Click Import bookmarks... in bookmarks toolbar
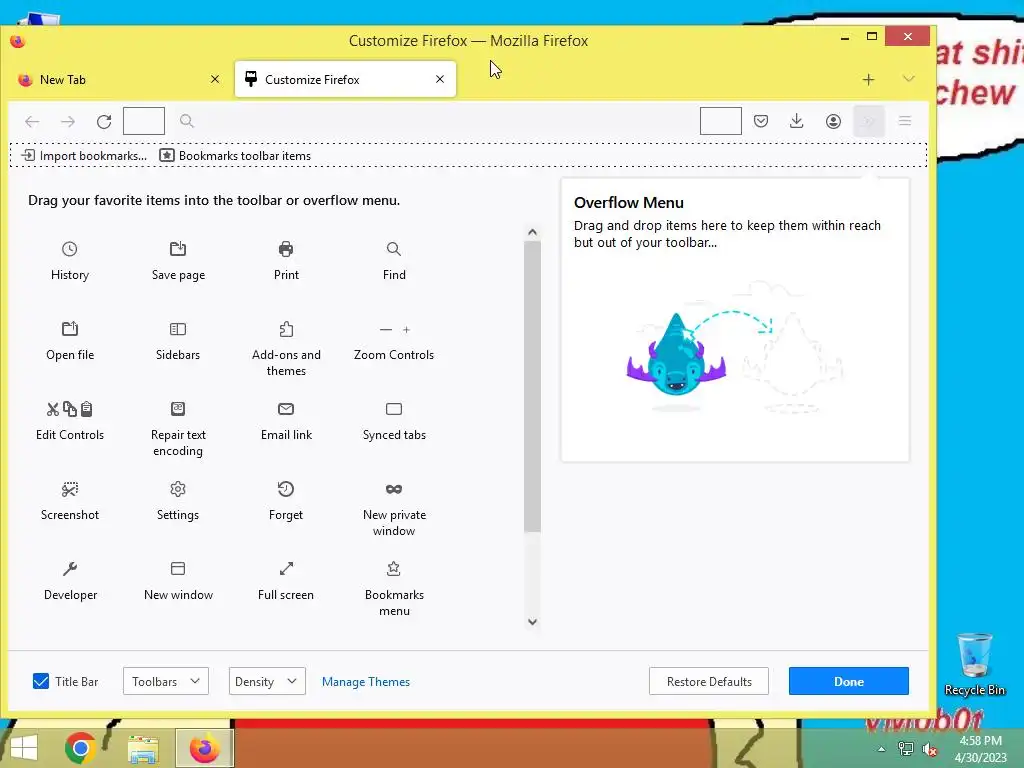Image resolution: width=1024 pixels, height=768 pixels. pyautogui.click(x=84, y=155)
